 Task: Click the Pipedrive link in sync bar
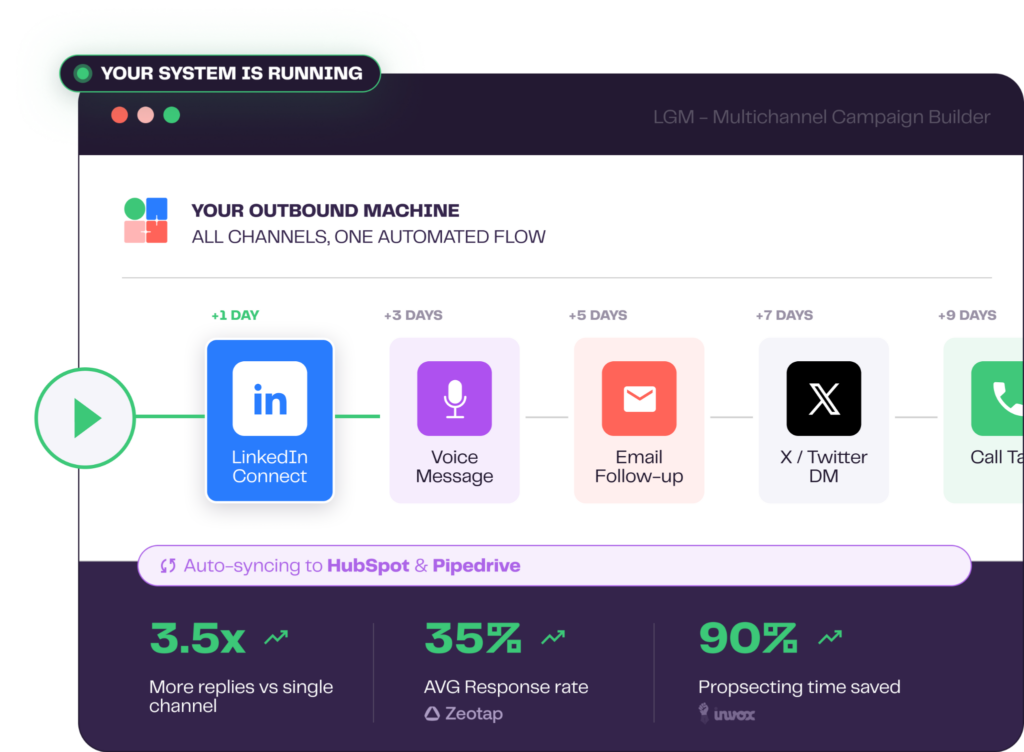pyautogui.click(x=476, y=566)
